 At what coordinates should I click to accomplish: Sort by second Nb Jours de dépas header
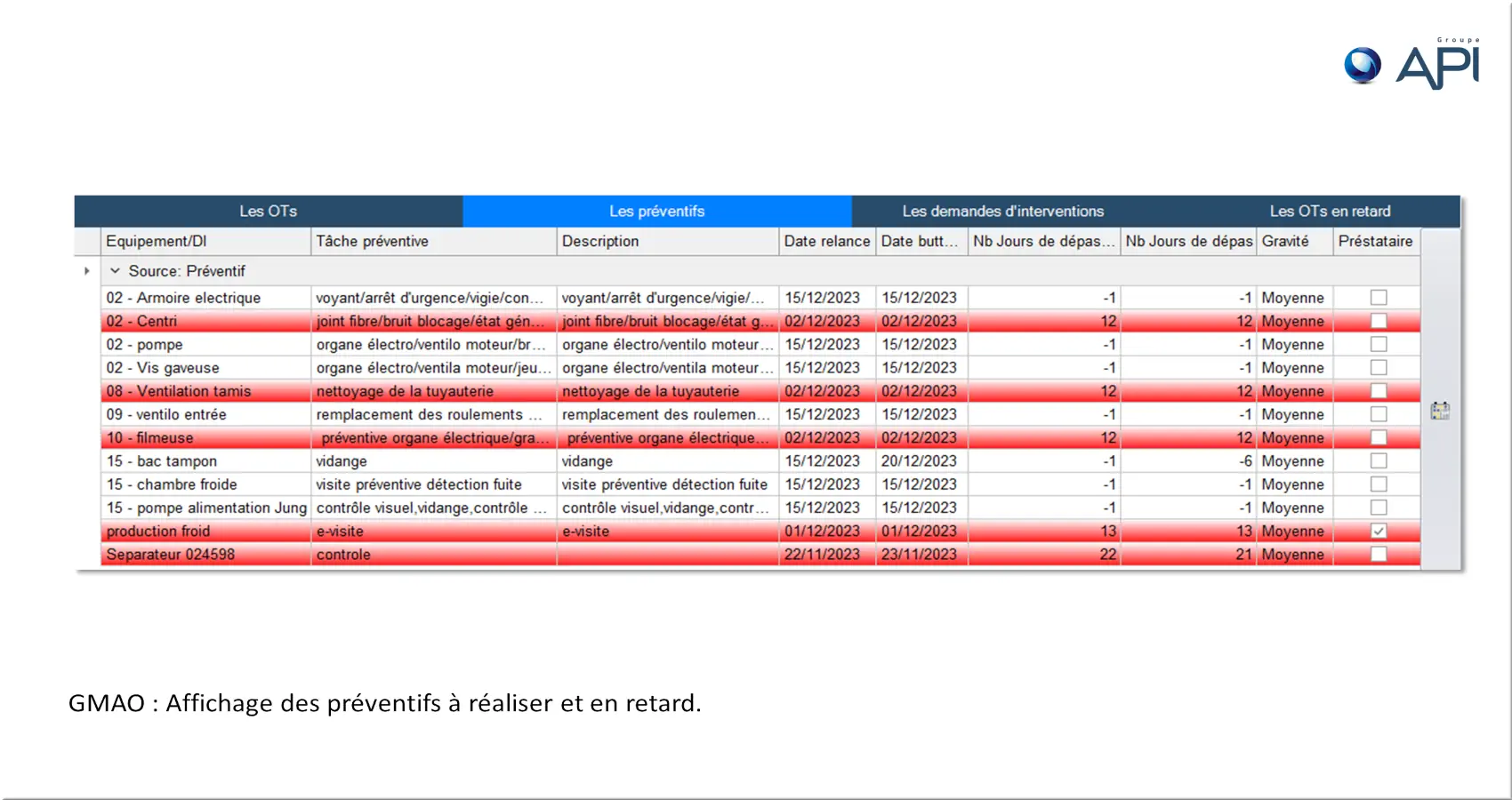coord(1188,241)
